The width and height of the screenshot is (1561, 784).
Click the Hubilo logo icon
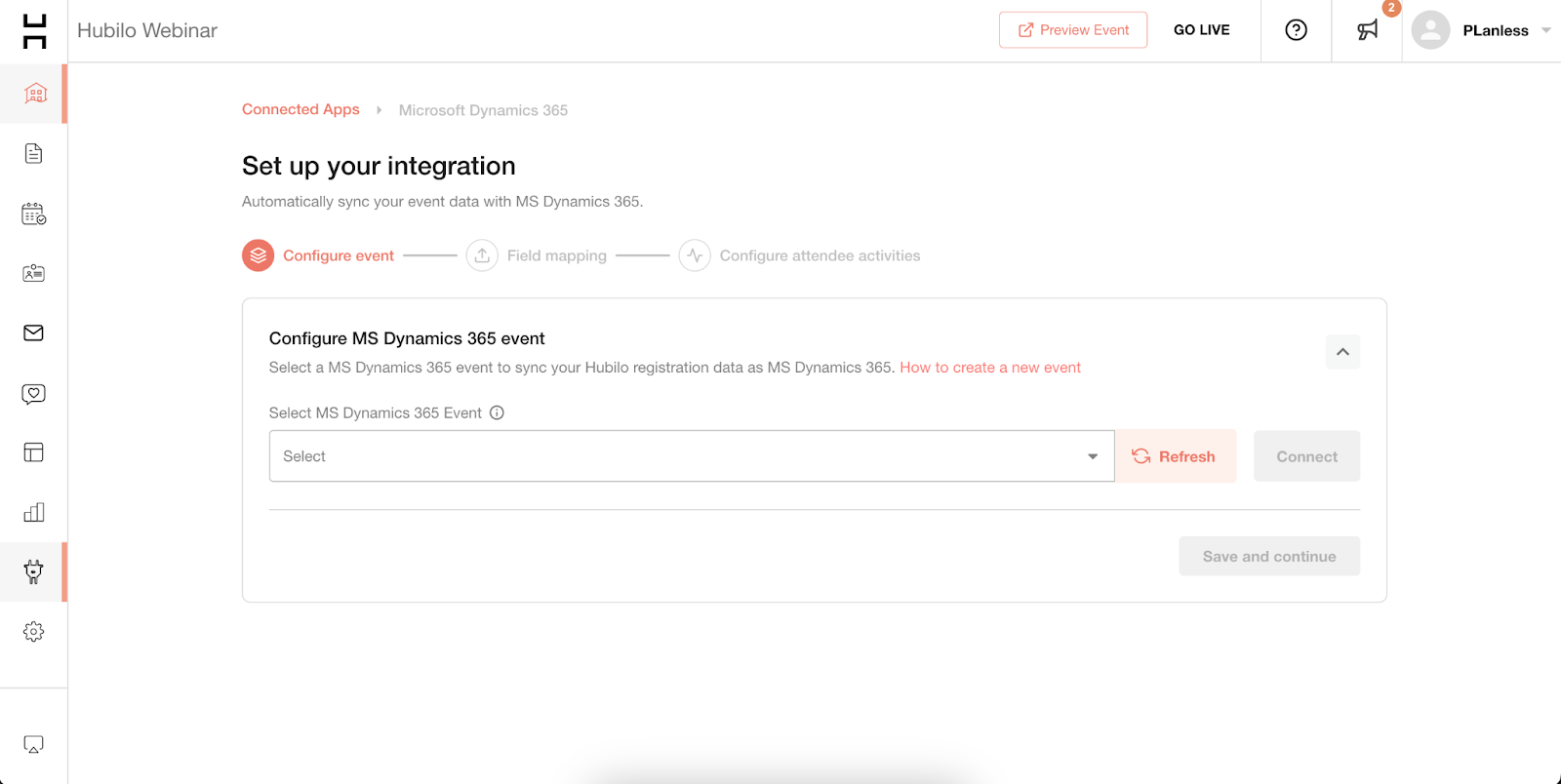pos(34,31)
